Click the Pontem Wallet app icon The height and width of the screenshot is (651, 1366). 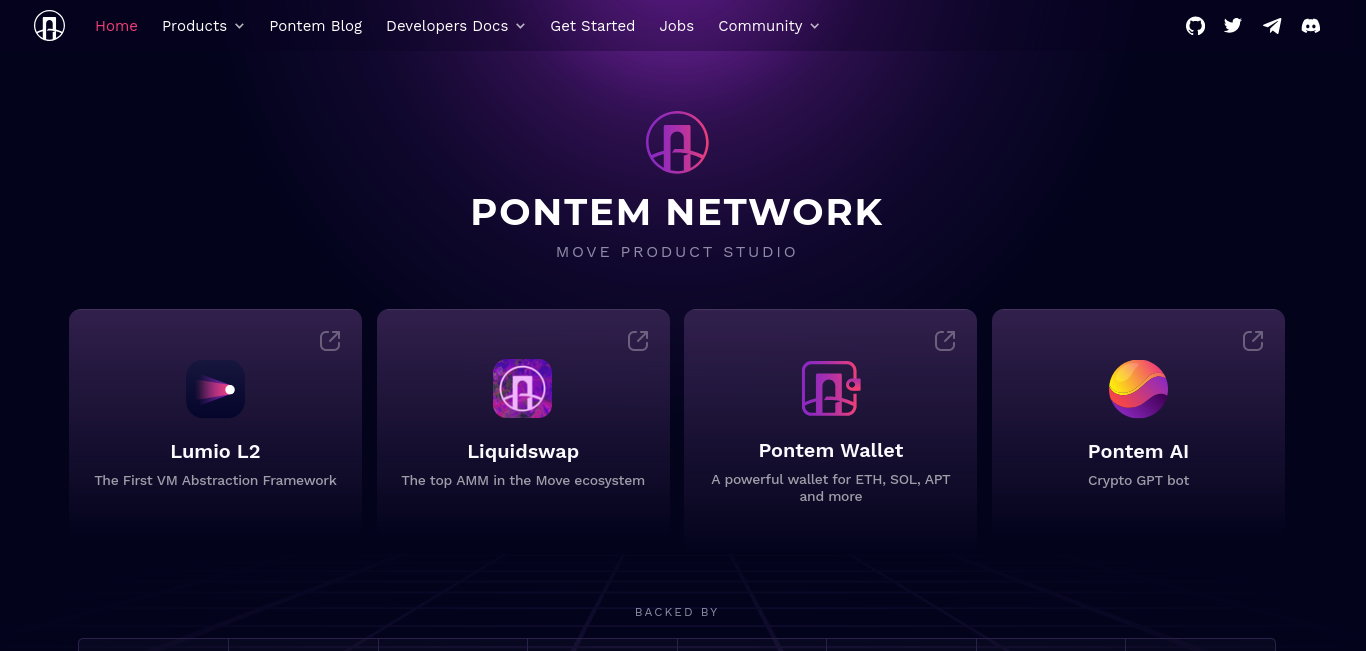(830, 388)
